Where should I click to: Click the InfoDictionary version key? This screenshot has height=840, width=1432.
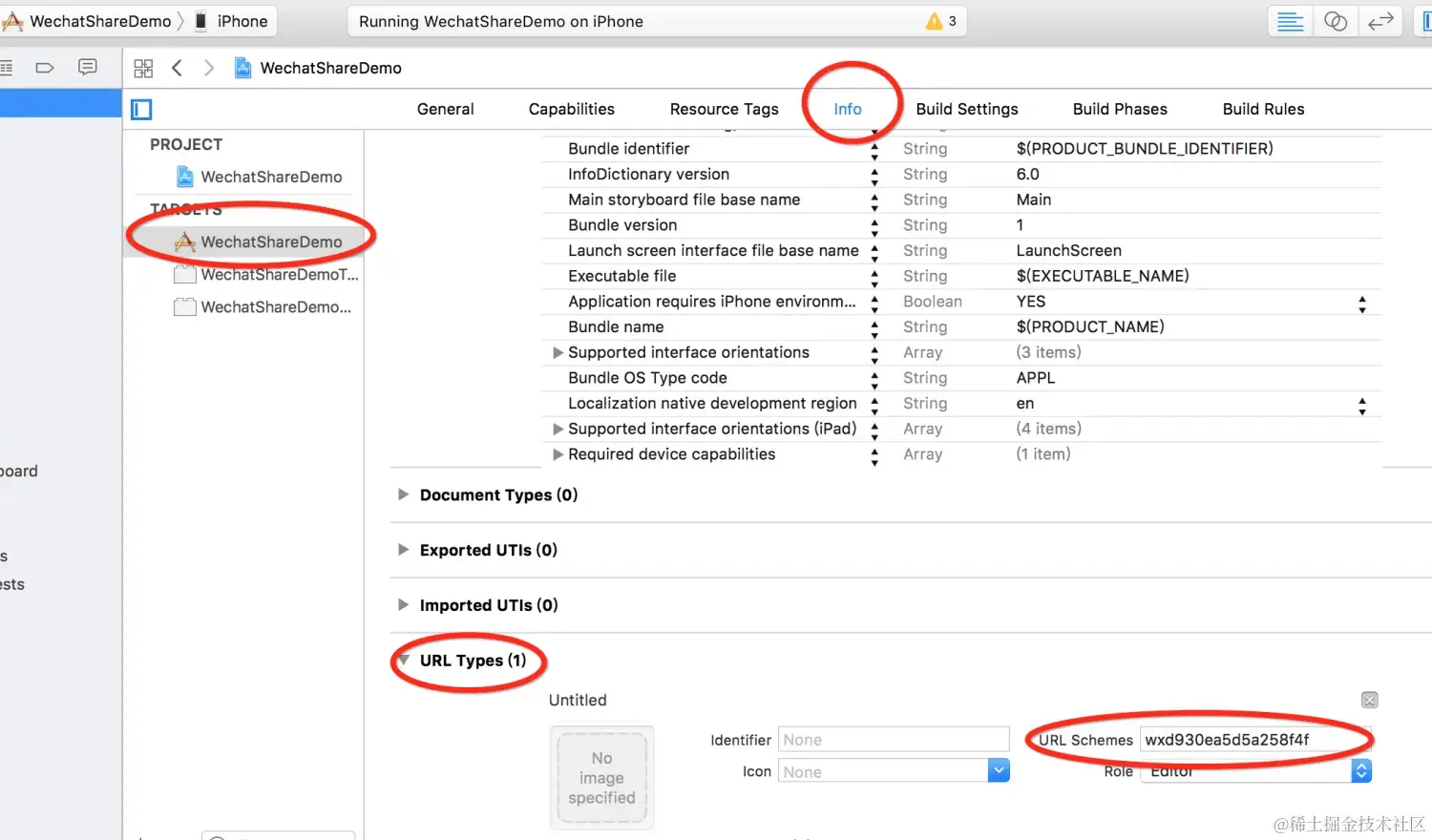(648, 174)
